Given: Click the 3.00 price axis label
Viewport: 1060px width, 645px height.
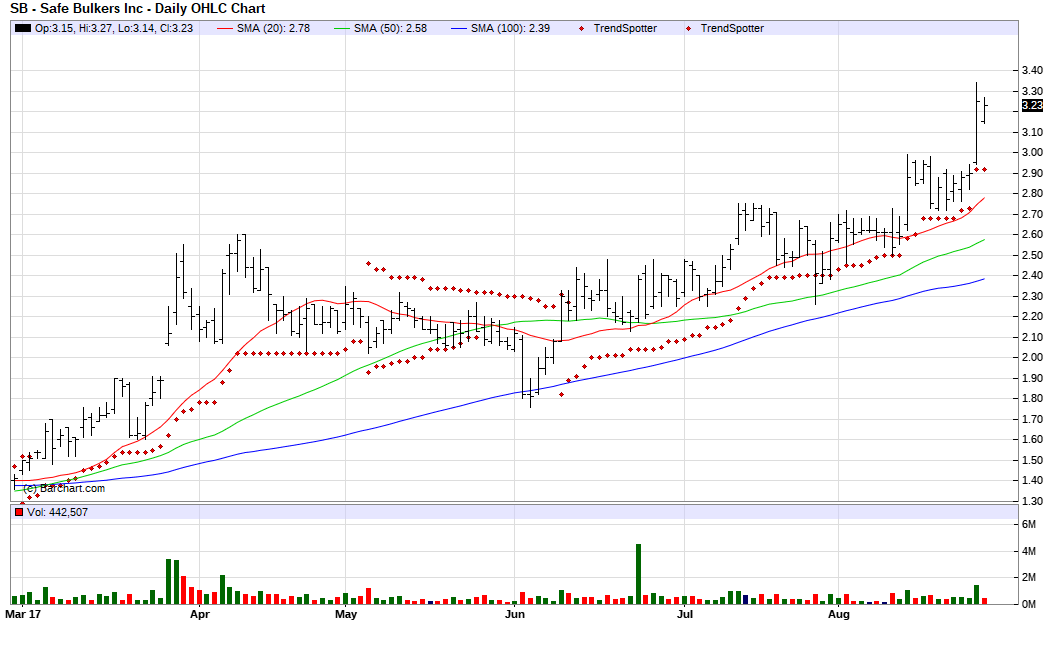Looking at the screenshot, I should coord(1032,152).
